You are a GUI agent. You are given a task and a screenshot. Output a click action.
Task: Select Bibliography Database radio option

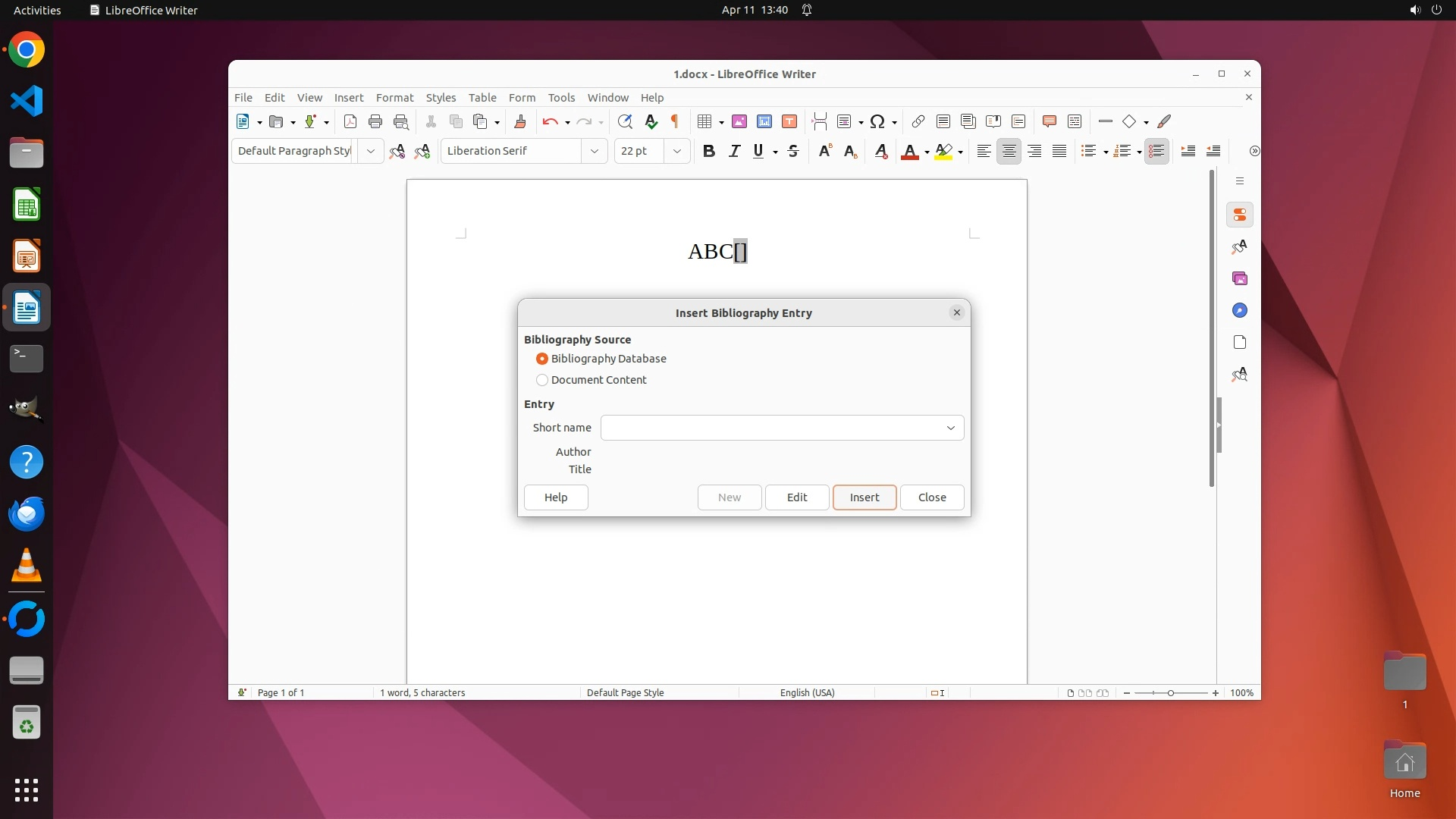(542, 359)
